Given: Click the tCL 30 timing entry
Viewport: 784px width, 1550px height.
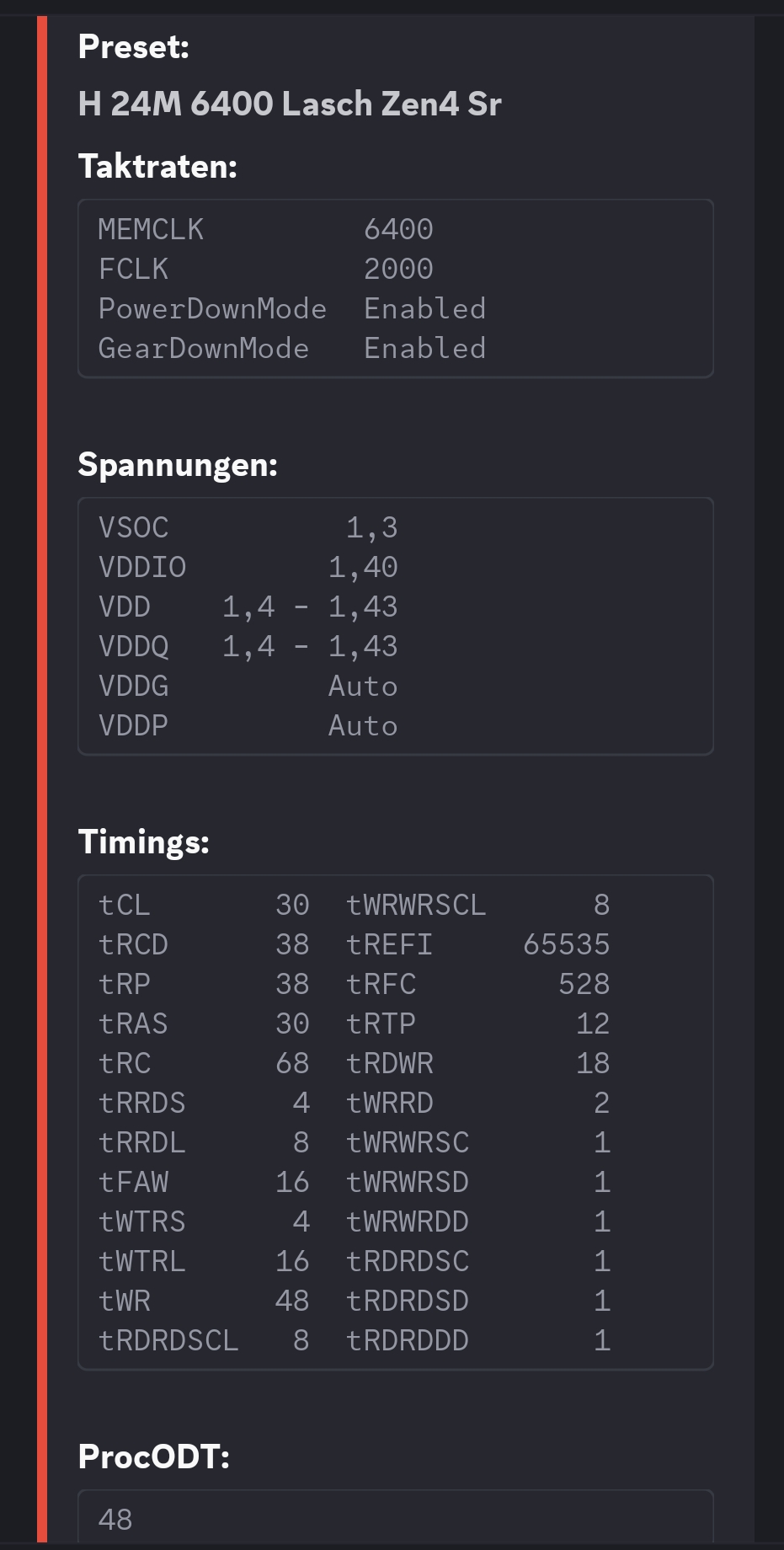Looking at the screenshot, I should pyautogui.click(x=203, y=905).
